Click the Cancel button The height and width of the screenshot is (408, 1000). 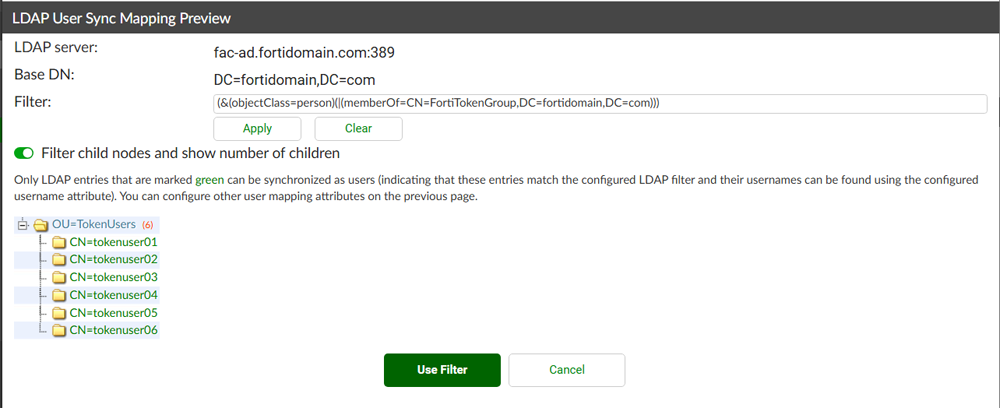point(566,370)
